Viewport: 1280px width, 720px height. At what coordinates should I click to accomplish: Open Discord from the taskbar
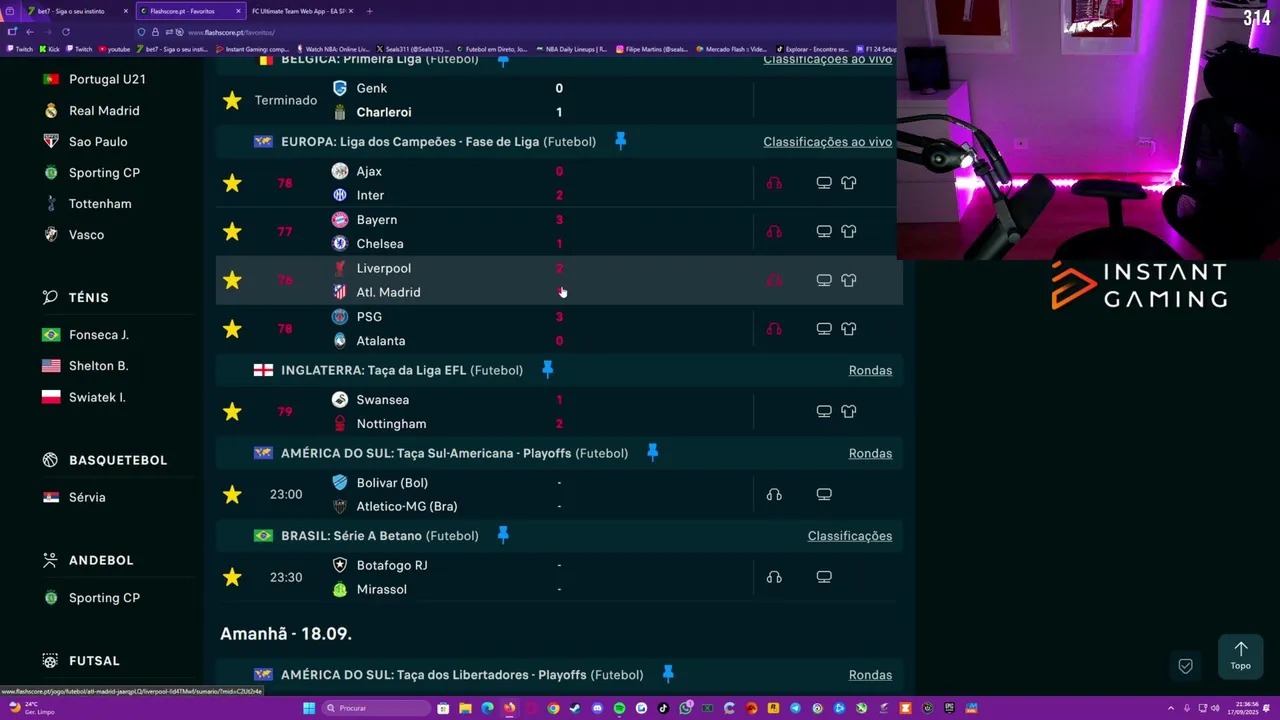pos(597,708)
